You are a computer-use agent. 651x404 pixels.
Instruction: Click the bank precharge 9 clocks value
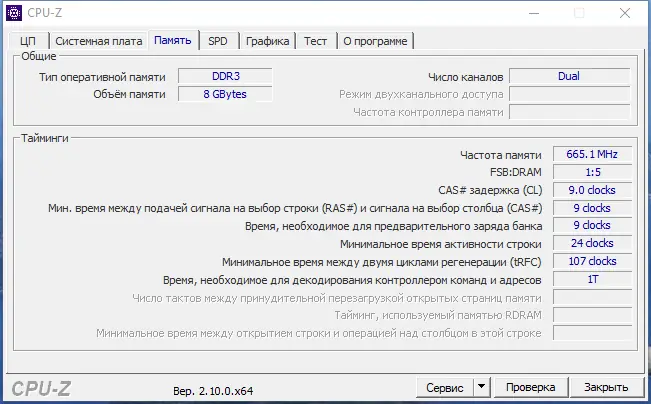point(592,225)
